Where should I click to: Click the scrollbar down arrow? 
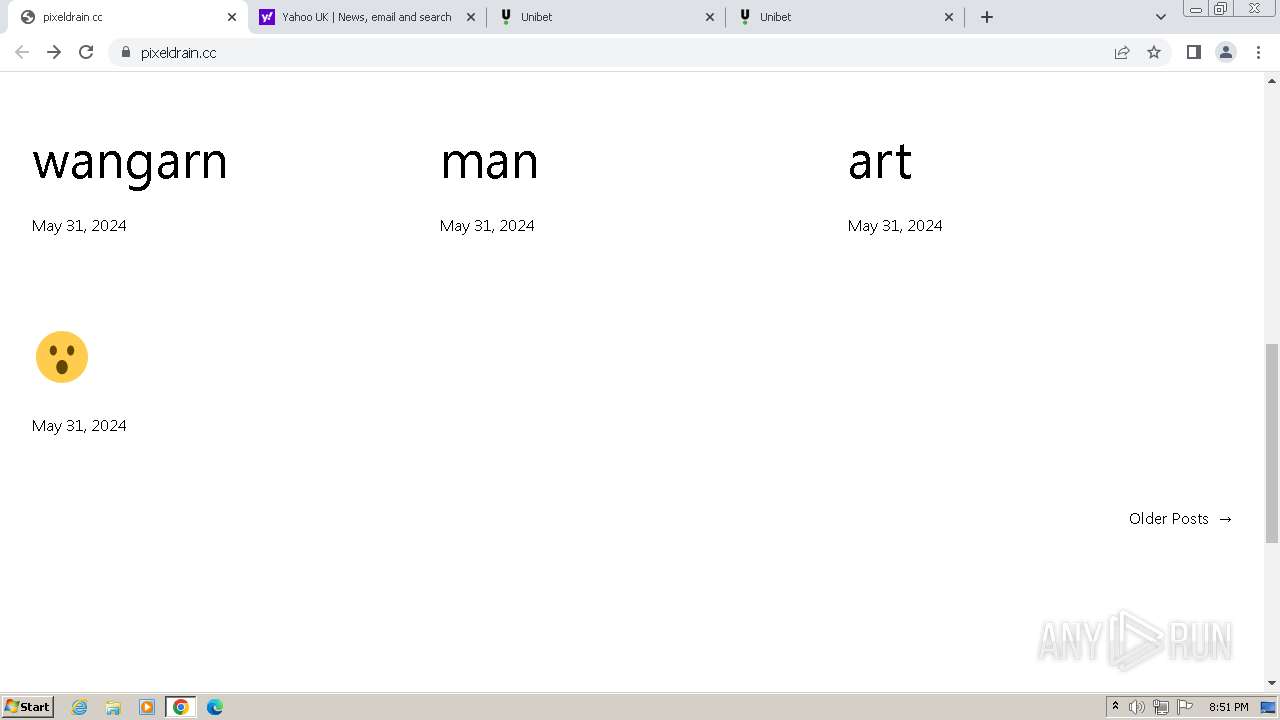coord(1272,683)
